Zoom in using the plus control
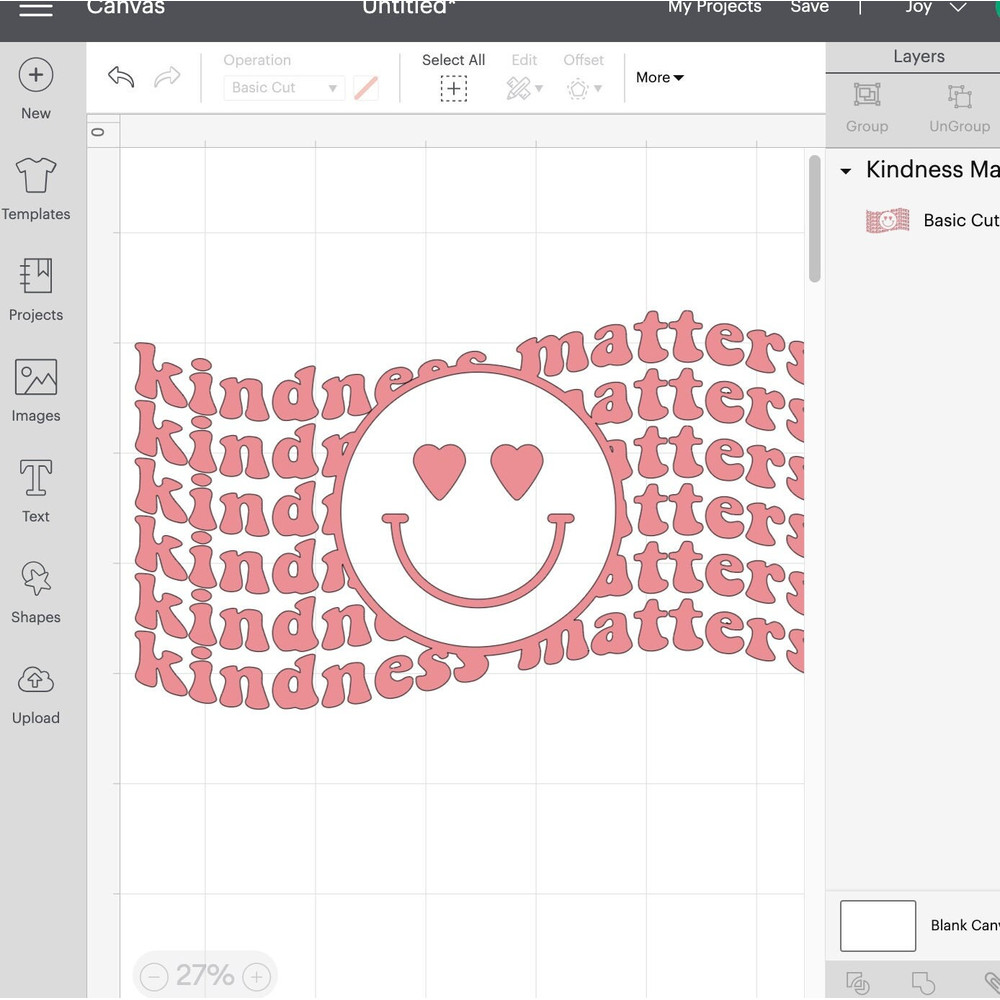Image resolution: width=1000 pixels, height=1000 pixels. [256, 975]
